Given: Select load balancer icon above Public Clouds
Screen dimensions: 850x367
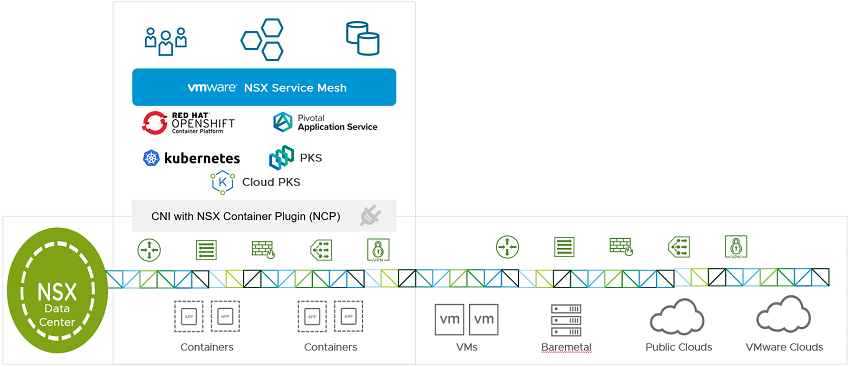Looking at the screenshot, I should click(679, 247).
